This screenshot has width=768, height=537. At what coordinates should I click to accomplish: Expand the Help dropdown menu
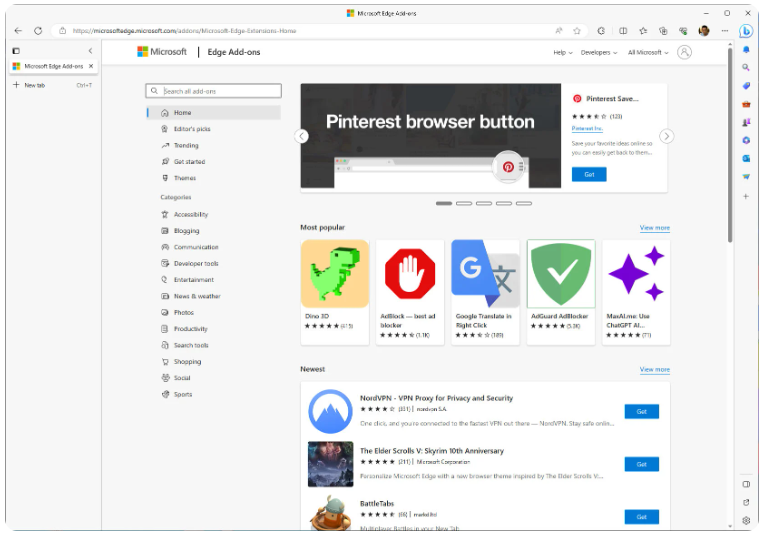pyautogui.click(x=562, y=52)
